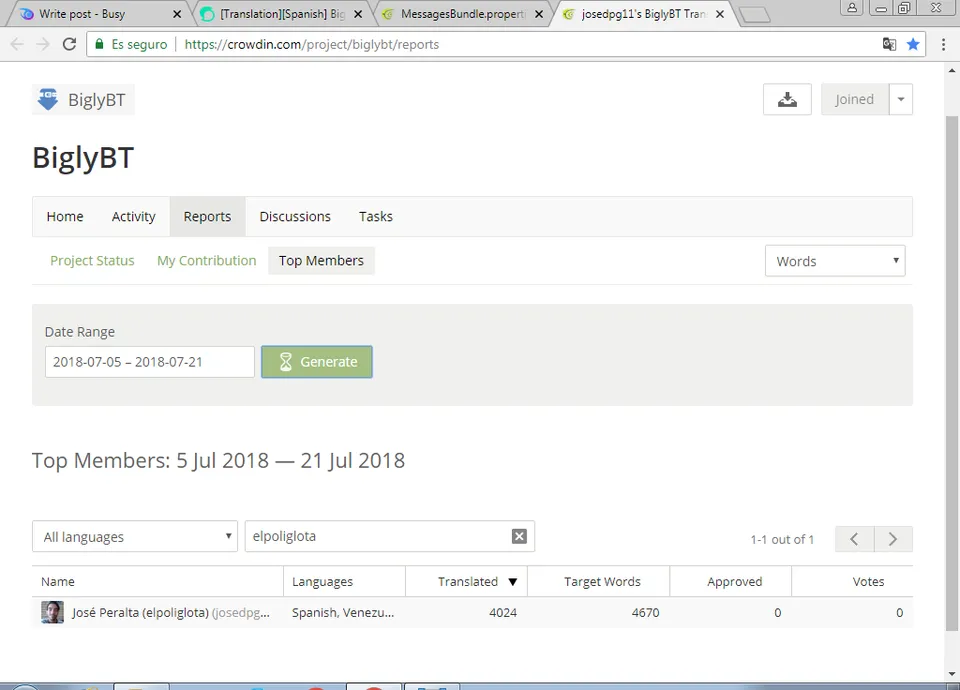The image size is (960, 690).
Task: Open the Joined button dropdown arrow
Action: (x=901, y=99)
